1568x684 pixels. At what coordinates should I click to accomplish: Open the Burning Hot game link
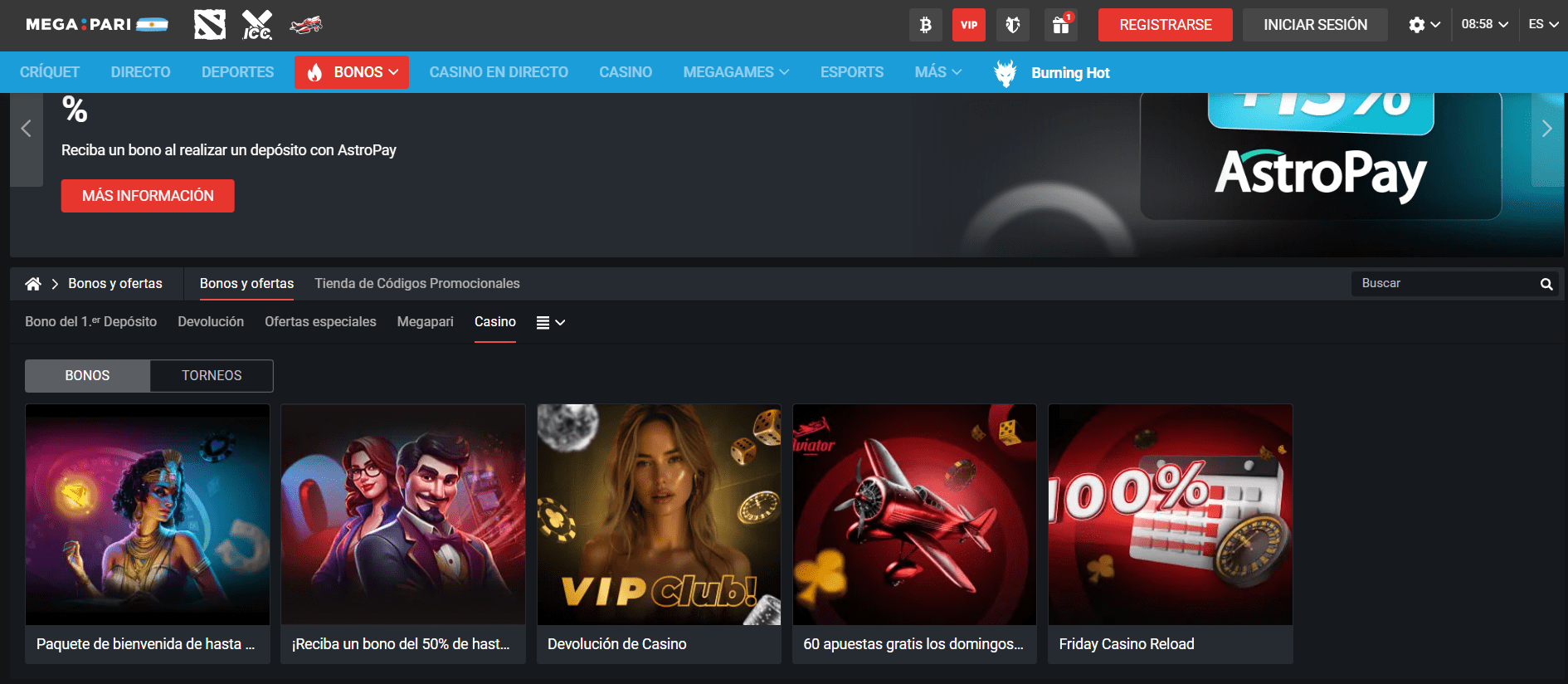(x=1070, y=73)
